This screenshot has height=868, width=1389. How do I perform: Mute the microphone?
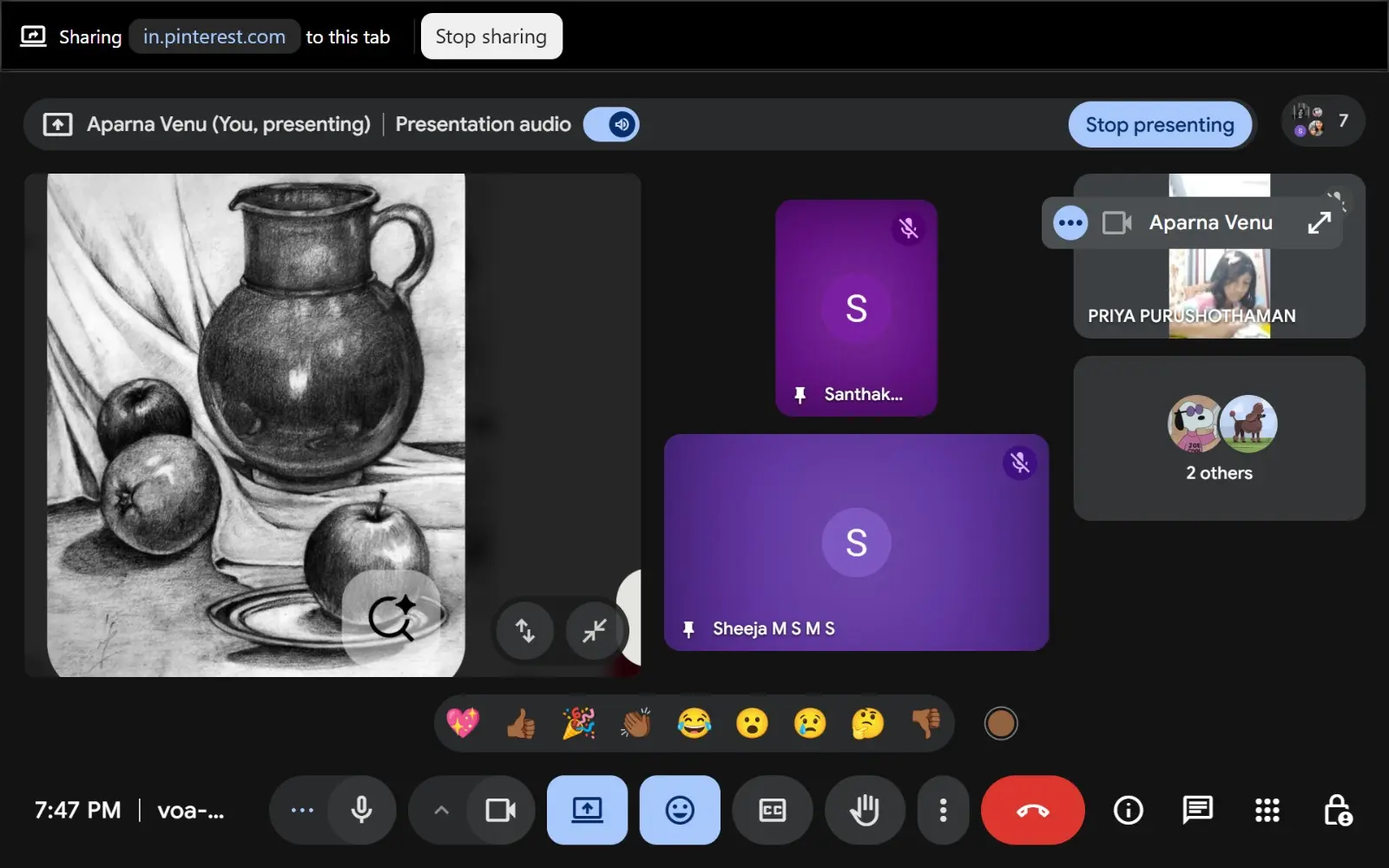(361, 810)
